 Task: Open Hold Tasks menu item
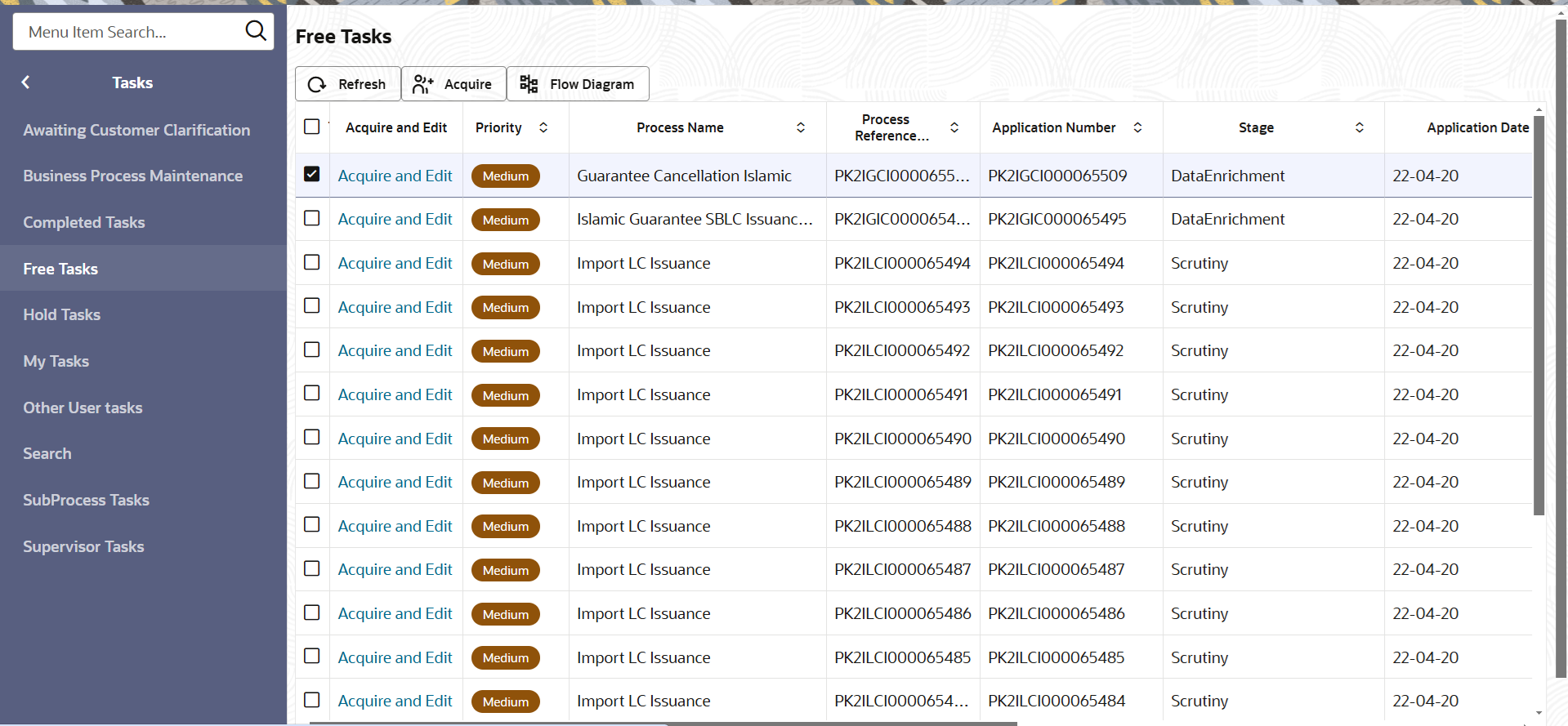(x=62, y=314)
